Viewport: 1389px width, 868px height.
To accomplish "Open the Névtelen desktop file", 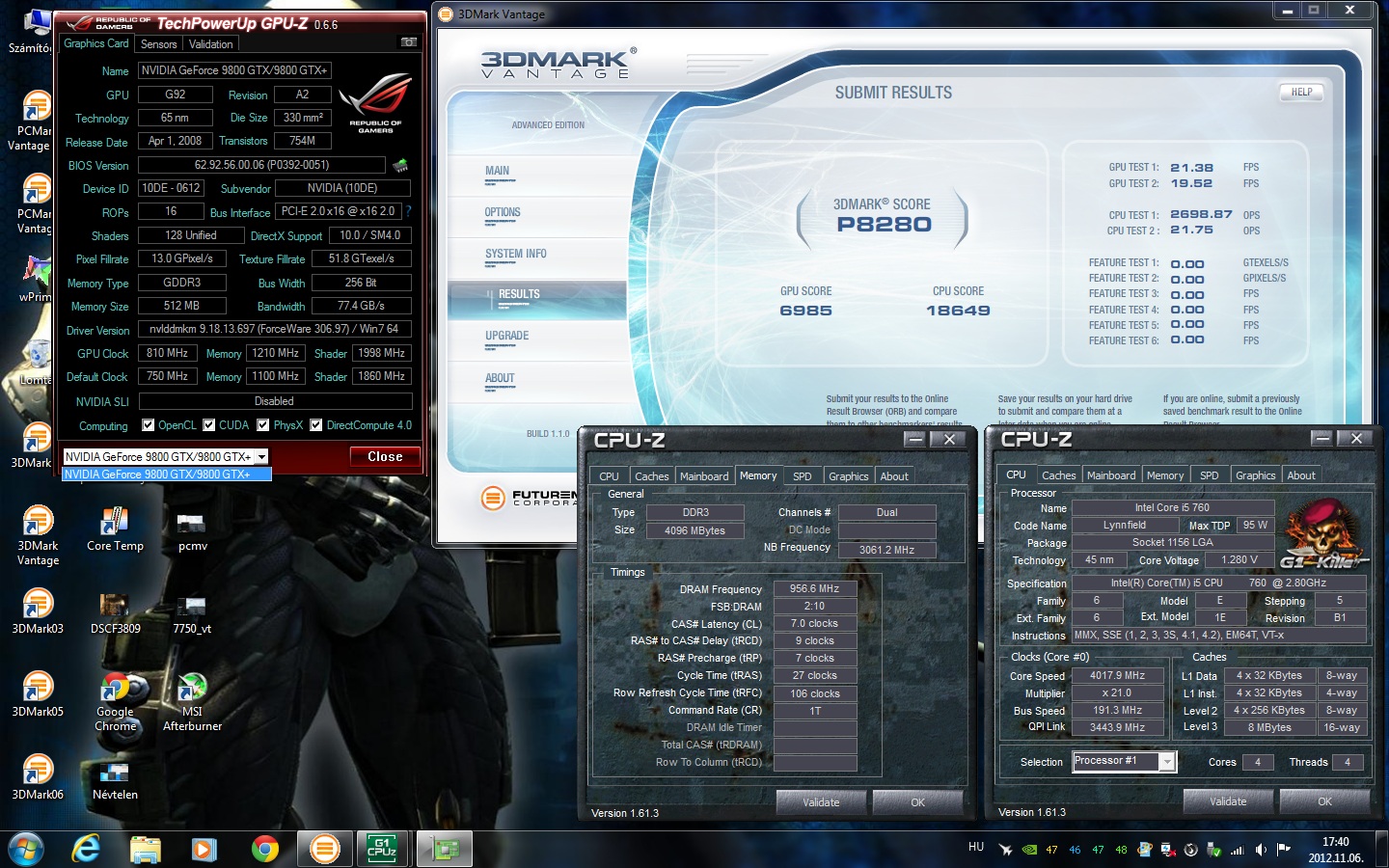I will [115, 777].
